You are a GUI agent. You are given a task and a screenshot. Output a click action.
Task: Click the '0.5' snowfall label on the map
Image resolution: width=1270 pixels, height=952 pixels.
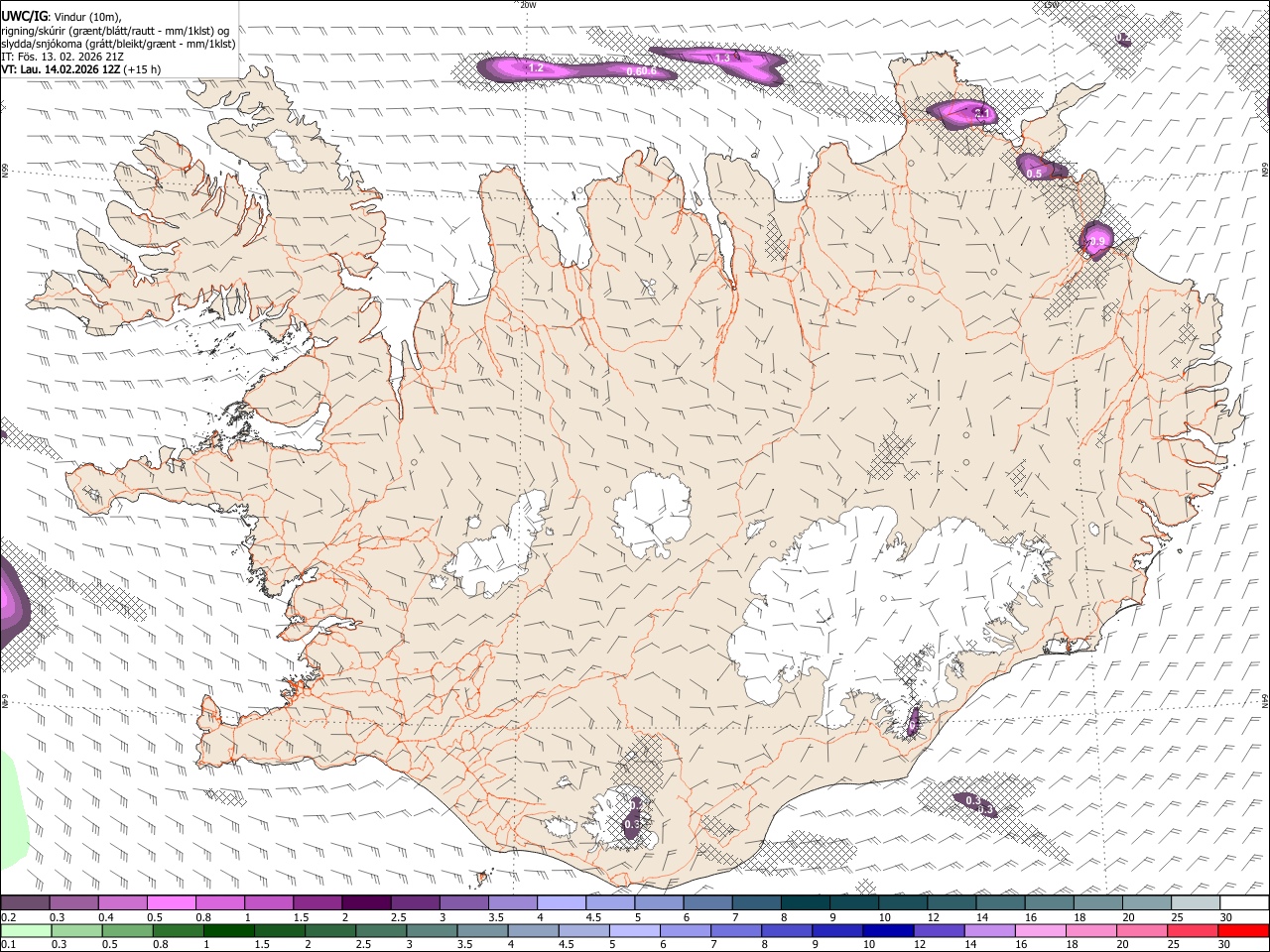[1035, 174]
